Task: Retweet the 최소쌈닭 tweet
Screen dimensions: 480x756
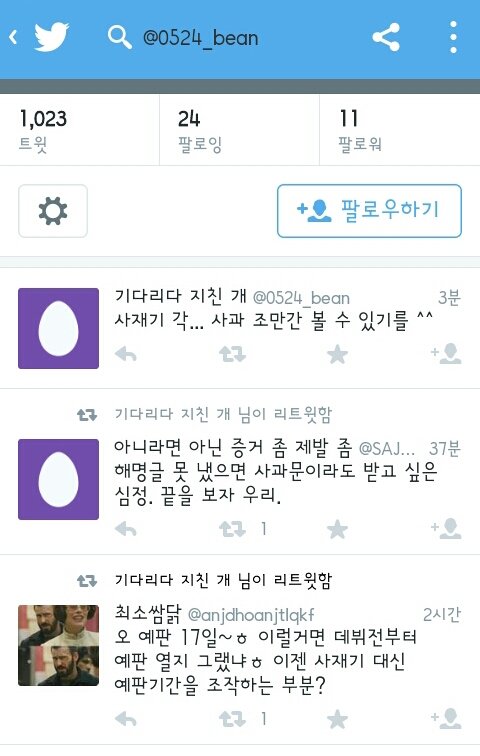Action: click(232, 719)
